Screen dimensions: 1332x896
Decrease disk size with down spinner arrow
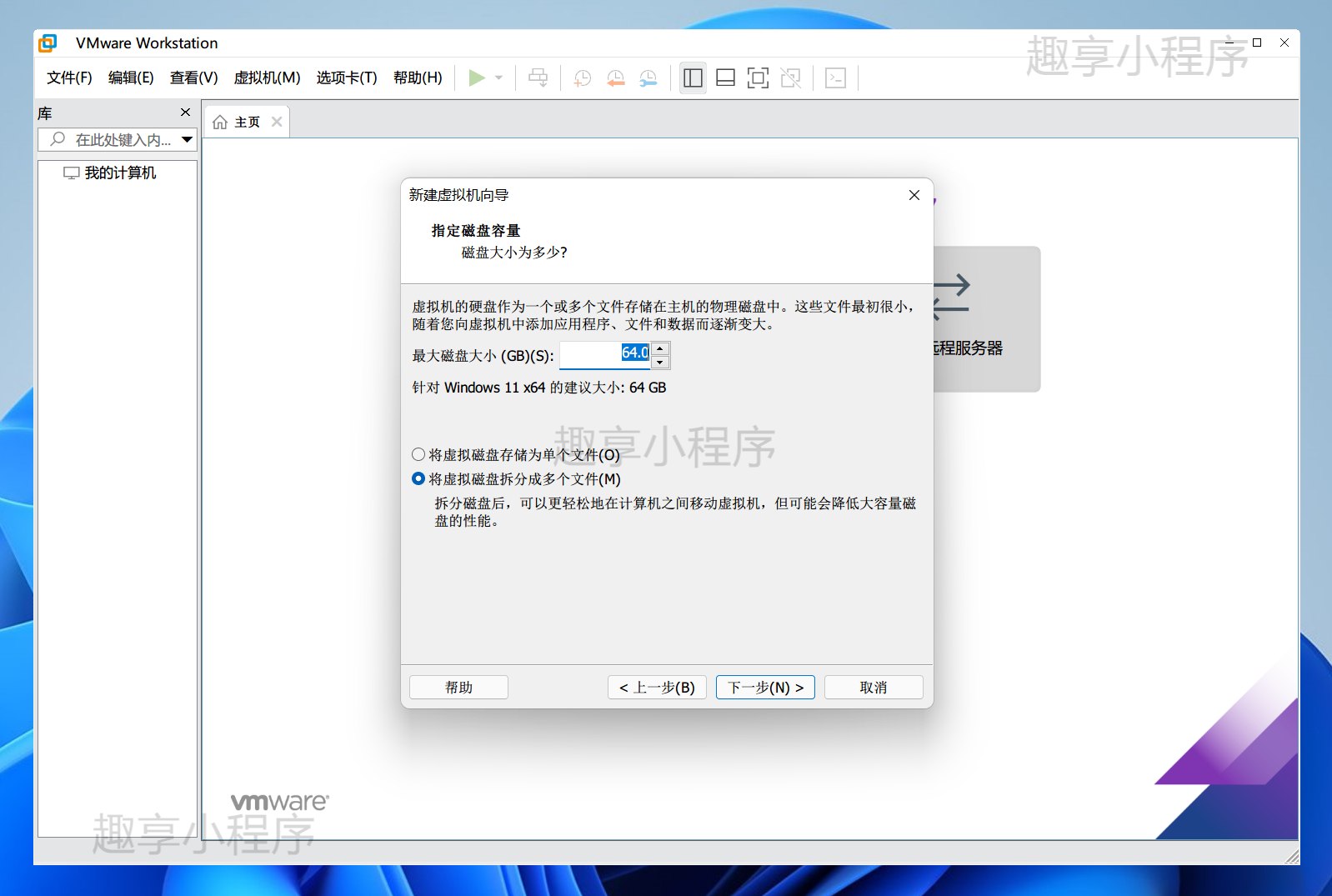[660, 363]
